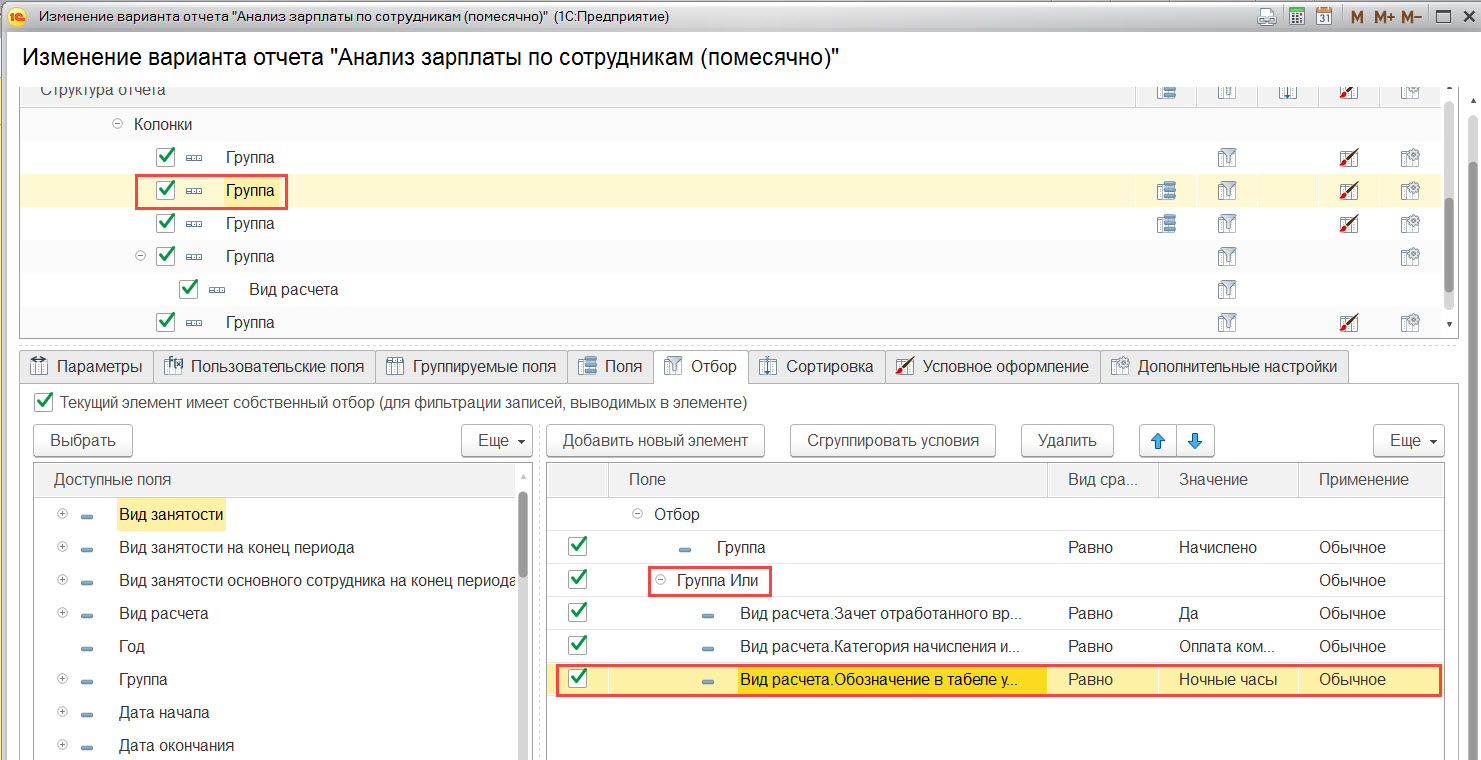Expand the Вид занятости available field
This screenshot has height=760, width=1481.
click(62, 514)
